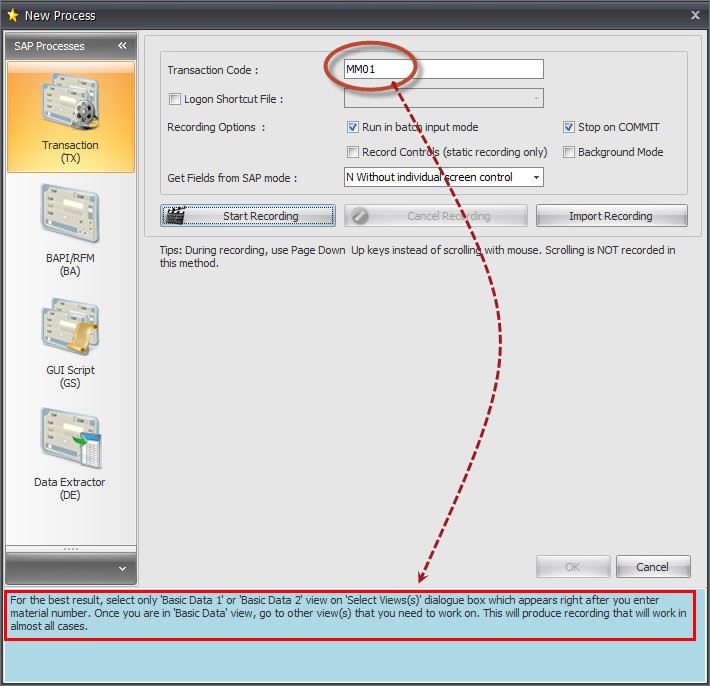Viewport: 710px width, 686px height.
Task: Uncheck Run in batch input mode
Action: coord(353,127)
